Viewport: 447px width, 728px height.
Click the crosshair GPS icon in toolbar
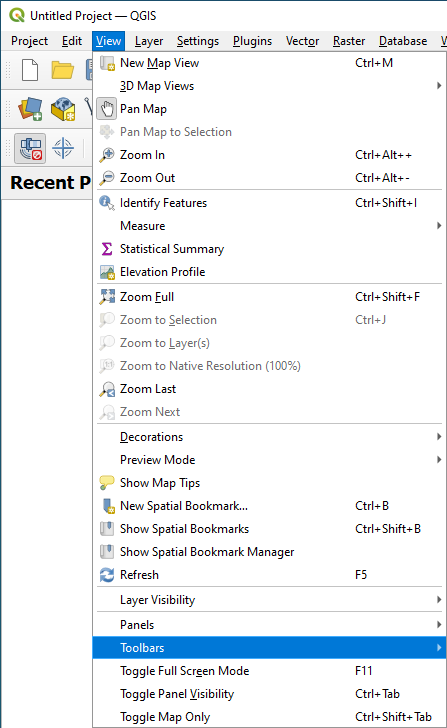coord(63,148)
